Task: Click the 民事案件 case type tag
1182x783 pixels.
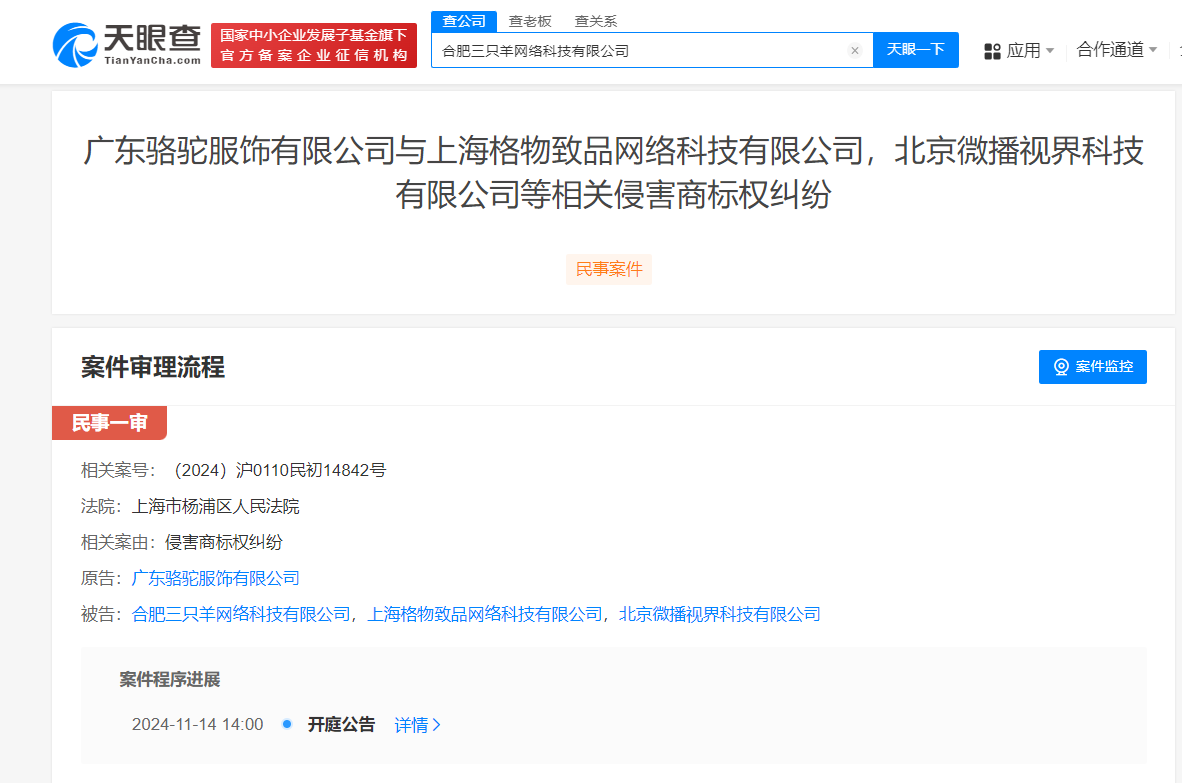Action: click(609, 269)
